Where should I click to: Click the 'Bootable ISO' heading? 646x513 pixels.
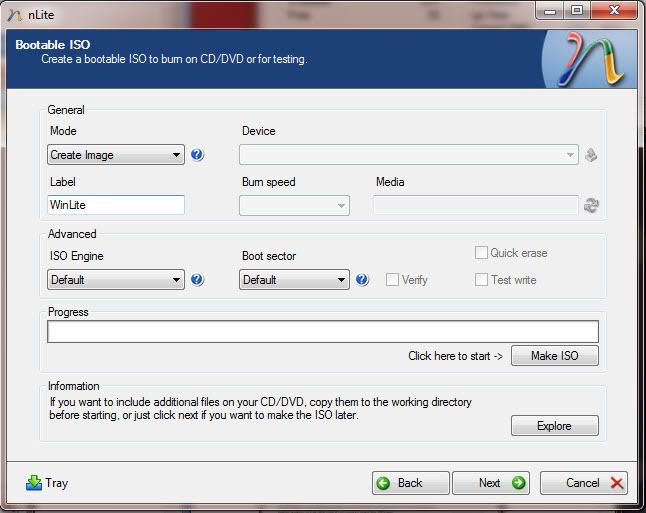coord(53,45)
